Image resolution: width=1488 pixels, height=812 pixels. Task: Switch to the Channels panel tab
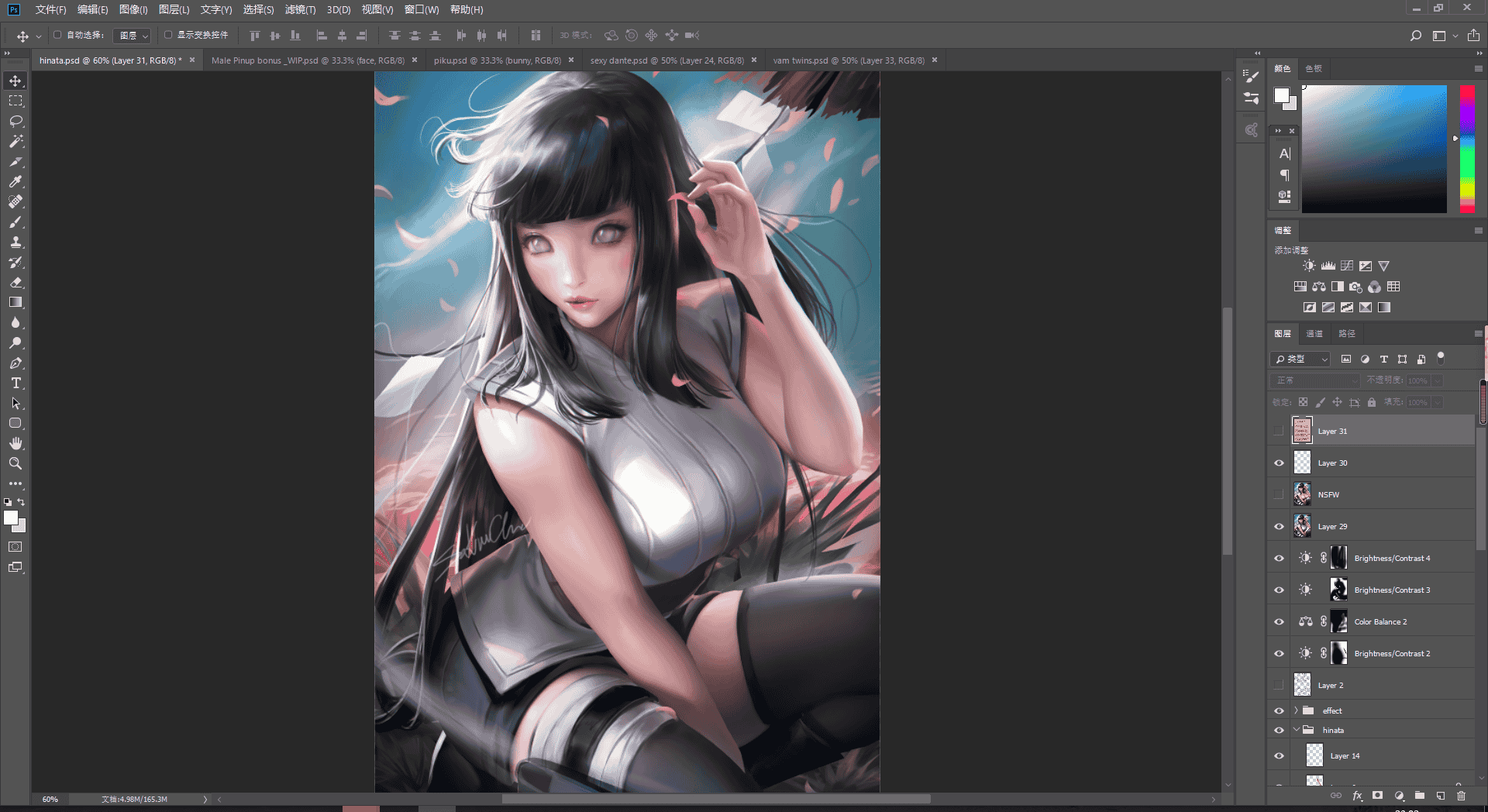[1314, 334]
